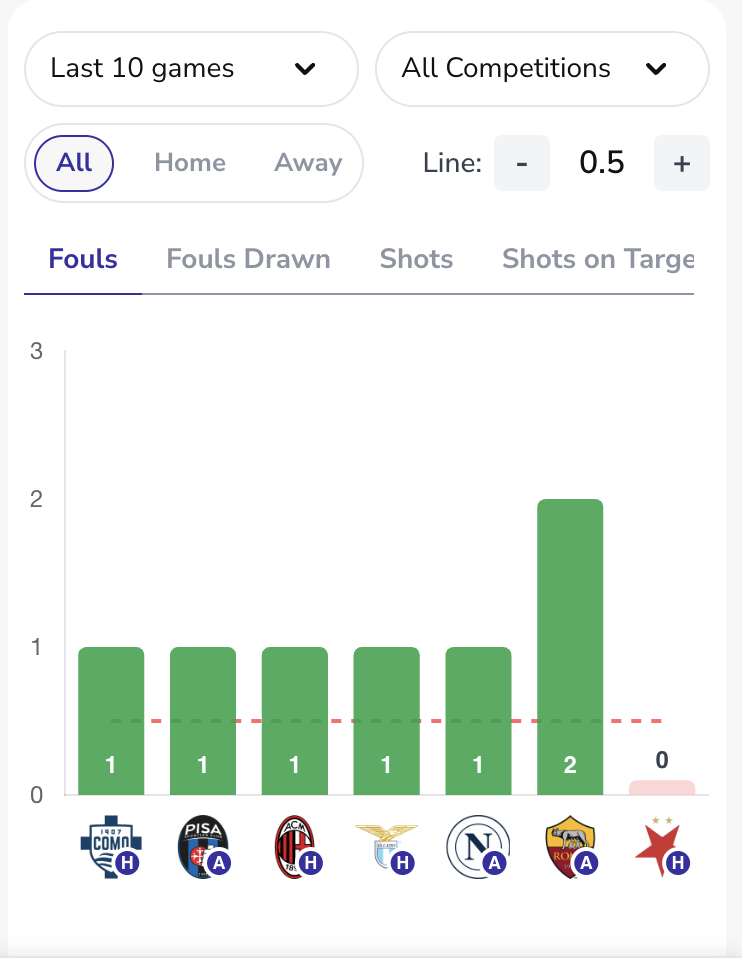Filter to Home games only
The height and width of the screenshot is (958, 742).
tap(190, 163)
